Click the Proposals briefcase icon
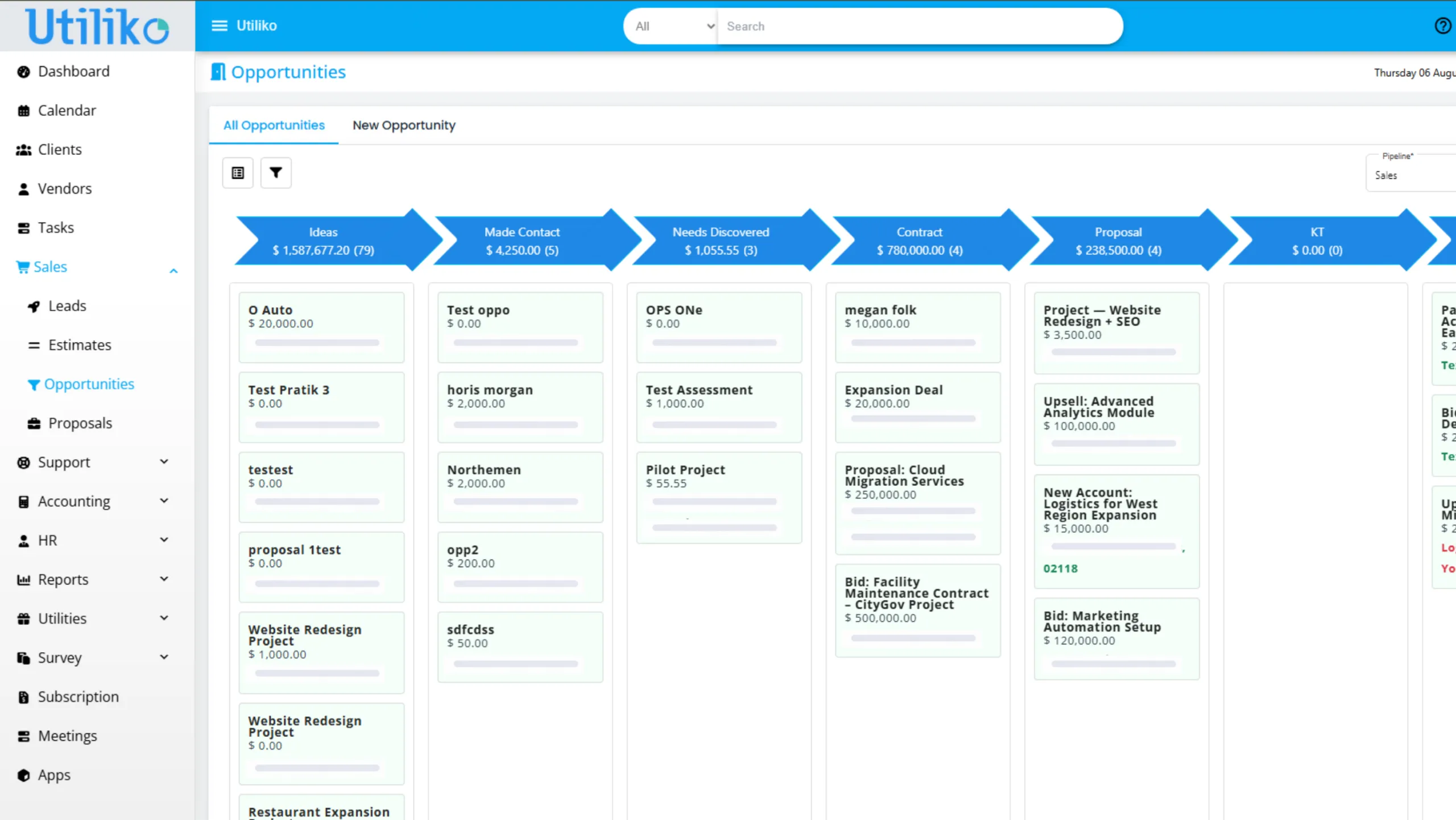The image size is (1456, 820). tap(34, 424)
